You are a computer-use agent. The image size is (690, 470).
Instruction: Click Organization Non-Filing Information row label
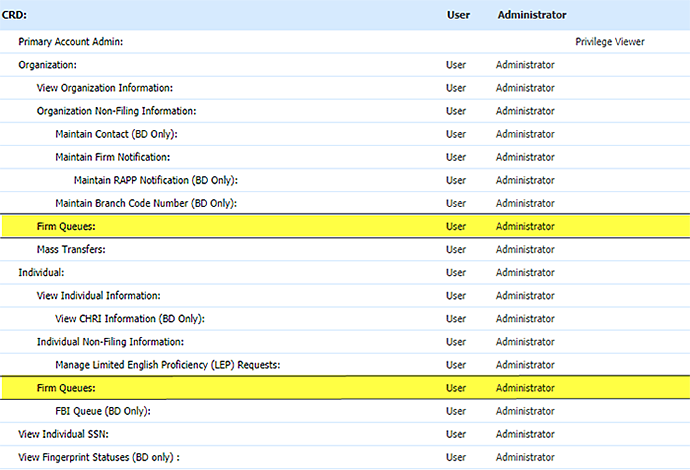coord(116,111)
